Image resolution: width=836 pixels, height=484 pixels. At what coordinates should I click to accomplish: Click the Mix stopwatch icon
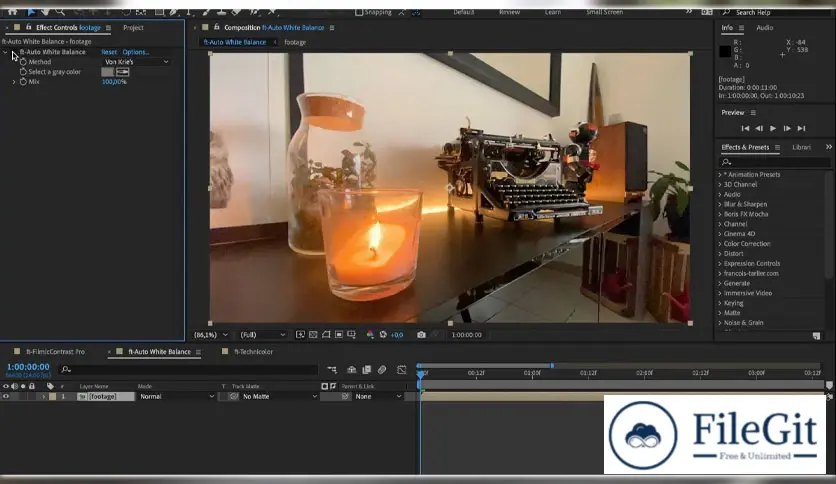click(x=23, y=82)
